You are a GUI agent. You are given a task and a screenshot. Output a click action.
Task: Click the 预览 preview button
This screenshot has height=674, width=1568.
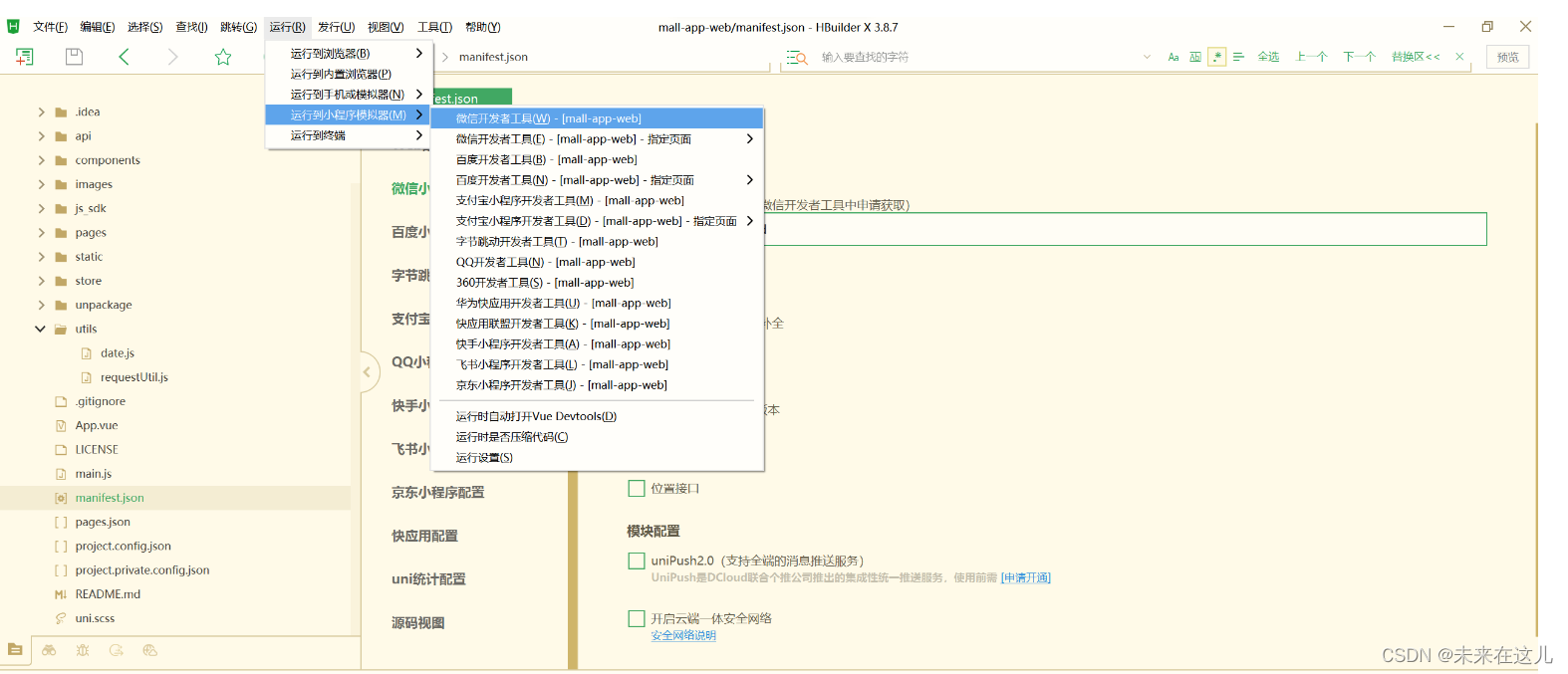(x=1507, y=57)
